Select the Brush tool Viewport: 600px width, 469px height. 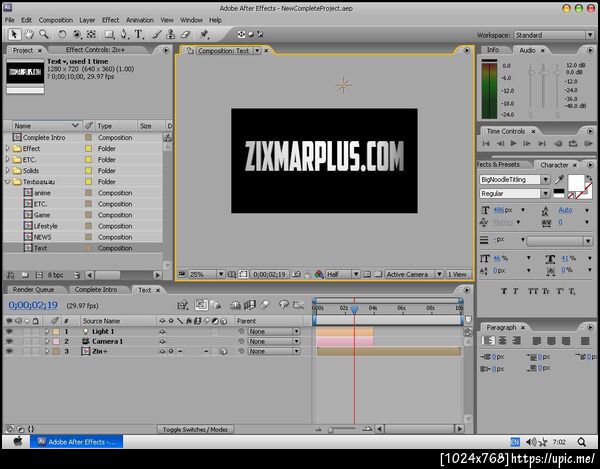(157, 35)
